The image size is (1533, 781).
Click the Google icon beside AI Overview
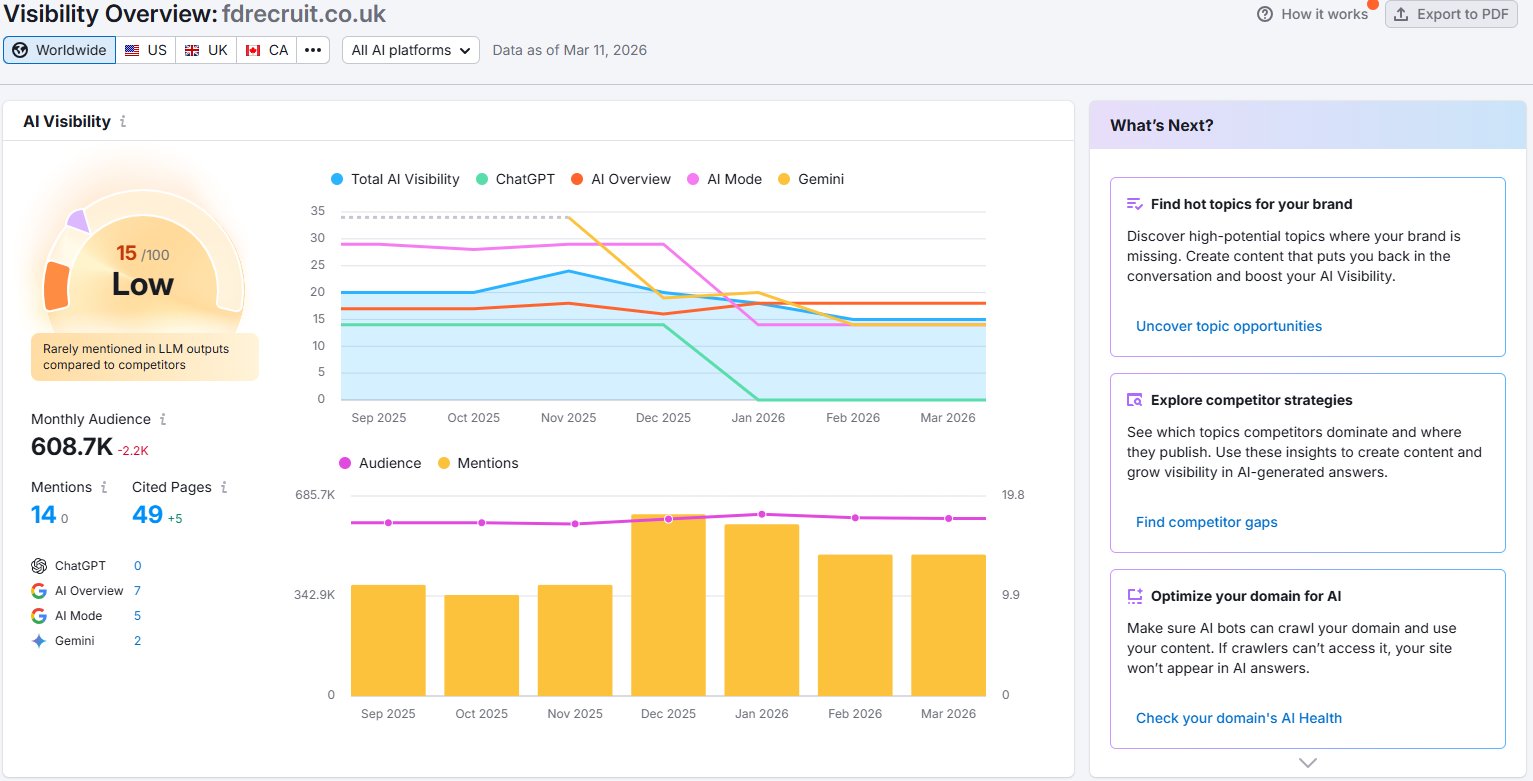pyautogui.click(x=39, y=591)
